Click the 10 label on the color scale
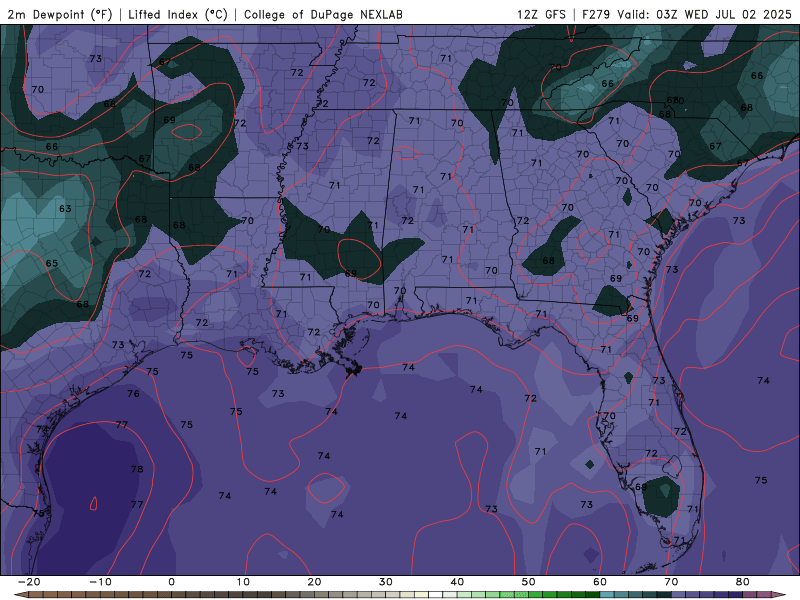Image resolution: width=800 pixels, height=600 pixels. point(243,582)
